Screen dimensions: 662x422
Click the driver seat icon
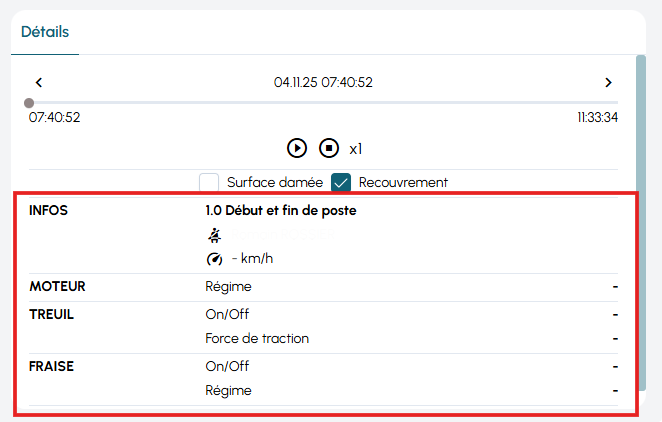pyautogui.click(x=213, y=235)
